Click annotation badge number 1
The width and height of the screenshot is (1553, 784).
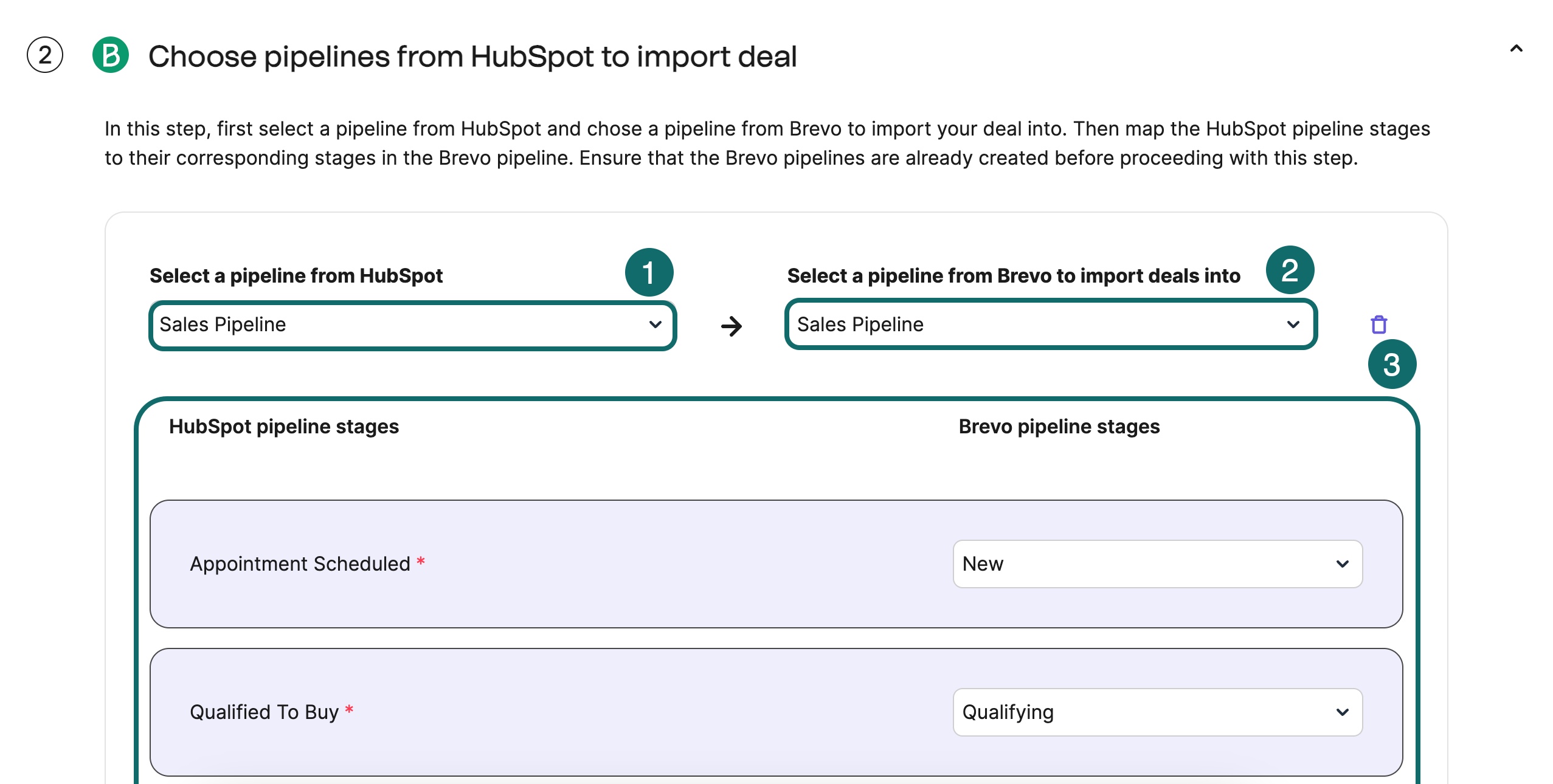tap(648, 273)
